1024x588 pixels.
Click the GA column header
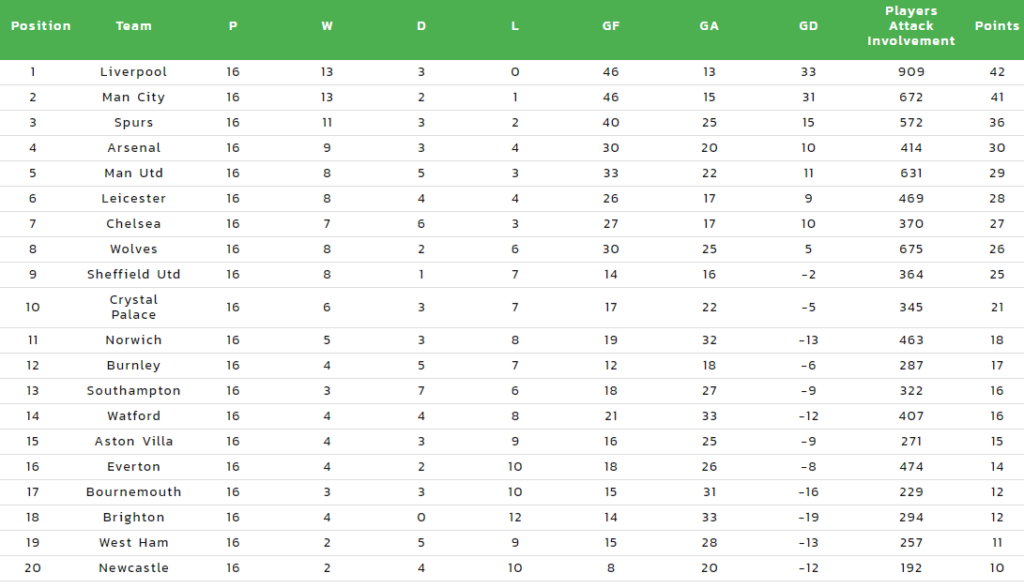tap(709, 26)
